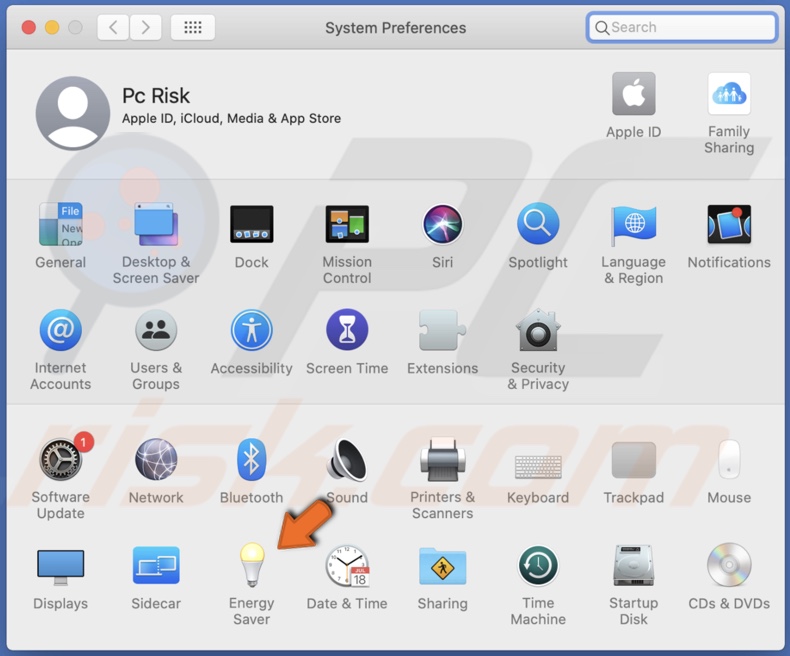Open Network preferences

(156, 461)
